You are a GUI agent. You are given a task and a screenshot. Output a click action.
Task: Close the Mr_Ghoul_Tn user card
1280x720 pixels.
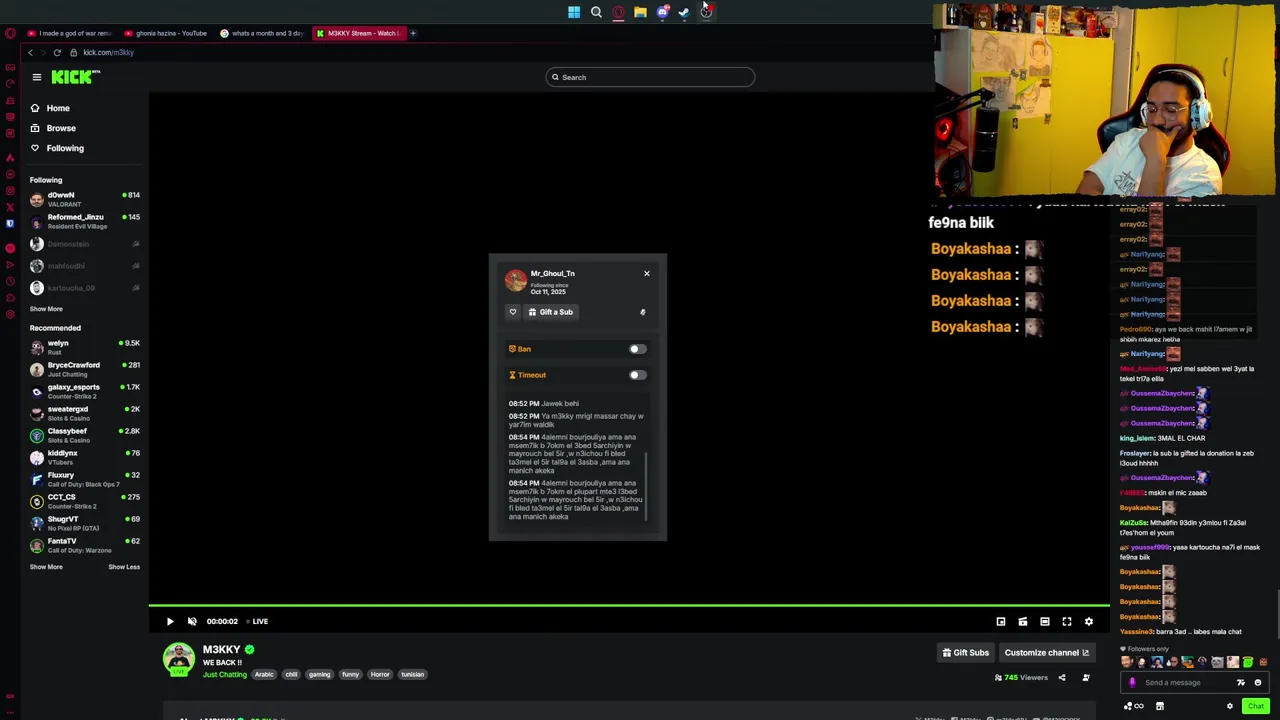(646, 273)
